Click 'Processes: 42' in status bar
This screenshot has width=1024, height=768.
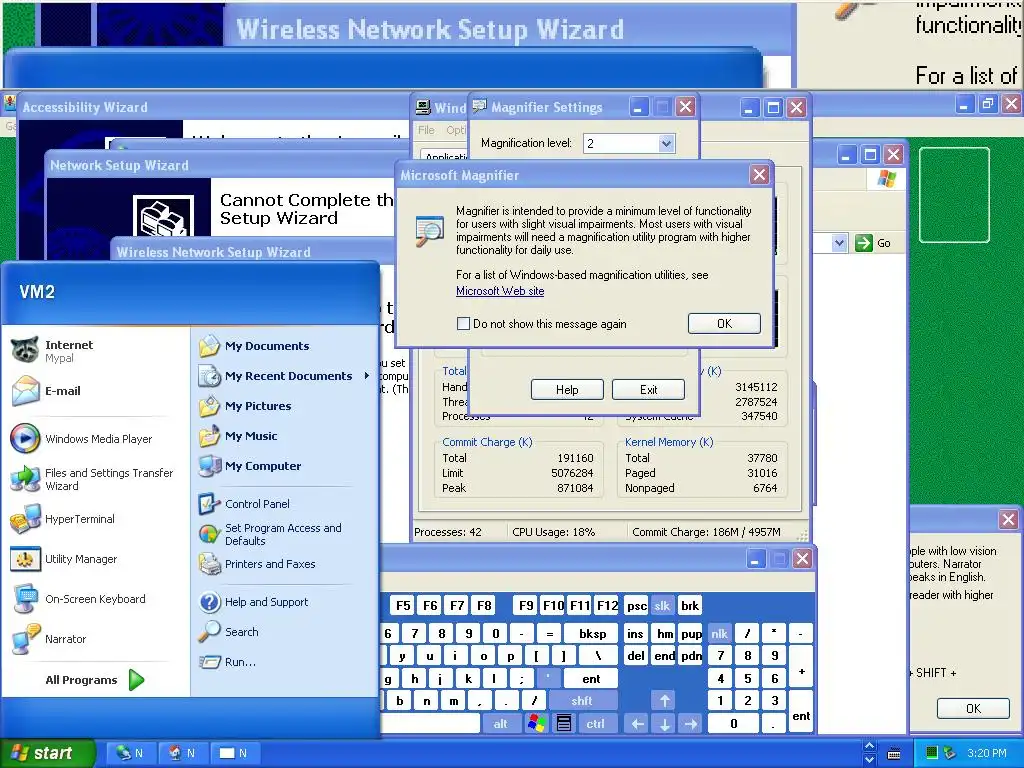pyautogui.click(x=448, y=532)
